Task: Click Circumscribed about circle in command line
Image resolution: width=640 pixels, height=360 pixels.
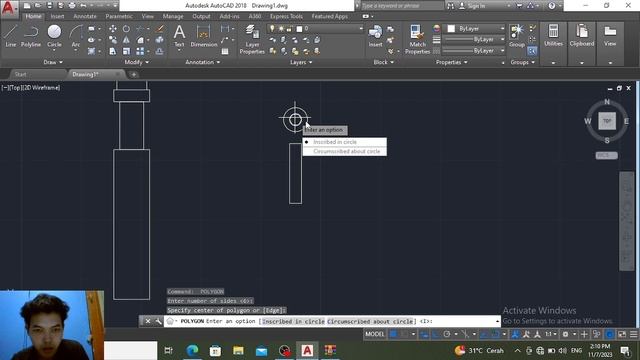Action: (x=370, y=322)
